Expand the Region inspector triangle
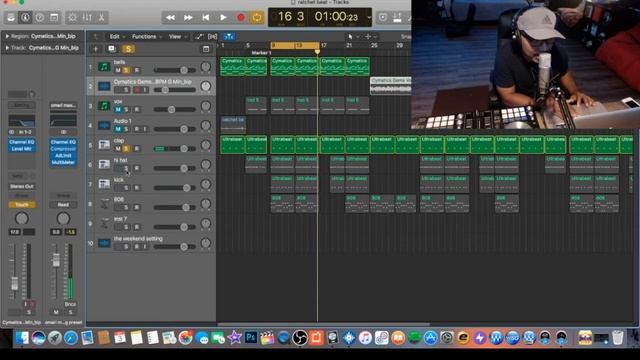Image resolution: width=640 pixels, height=360 pixels. pos(7,36)
